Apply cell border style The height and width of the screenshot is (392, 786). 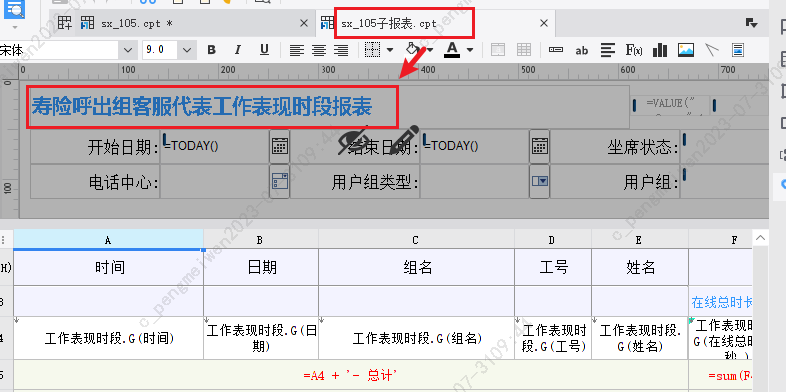pos(372,50)
